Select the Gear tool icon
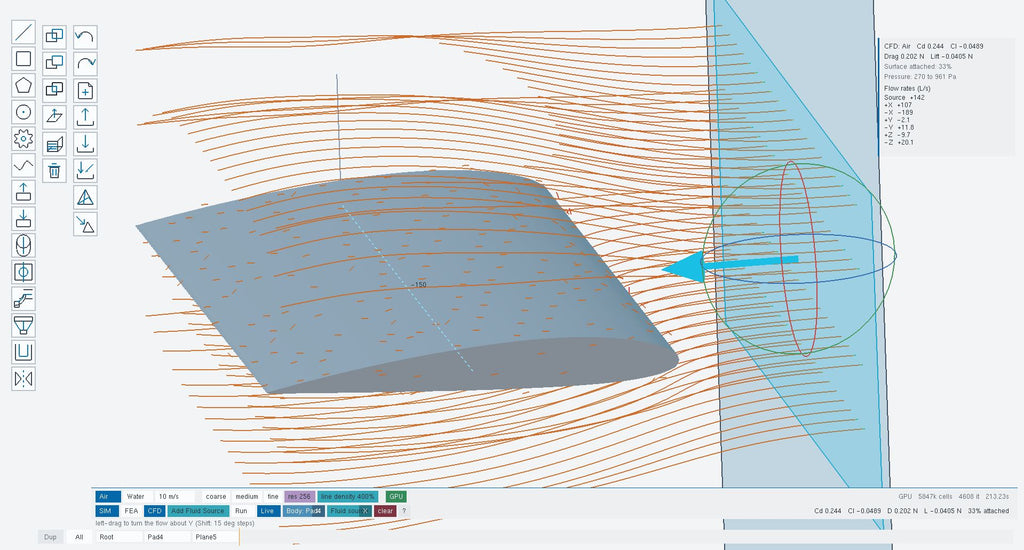Viewport: 1024px width, 550px height. 24,138
